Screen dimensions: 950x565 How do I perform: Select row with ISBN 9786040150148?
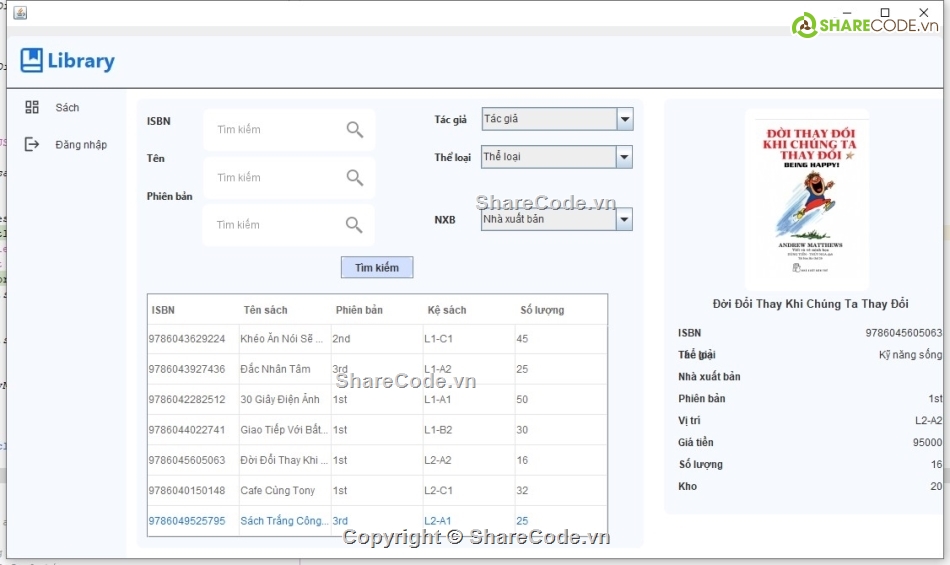377,491
